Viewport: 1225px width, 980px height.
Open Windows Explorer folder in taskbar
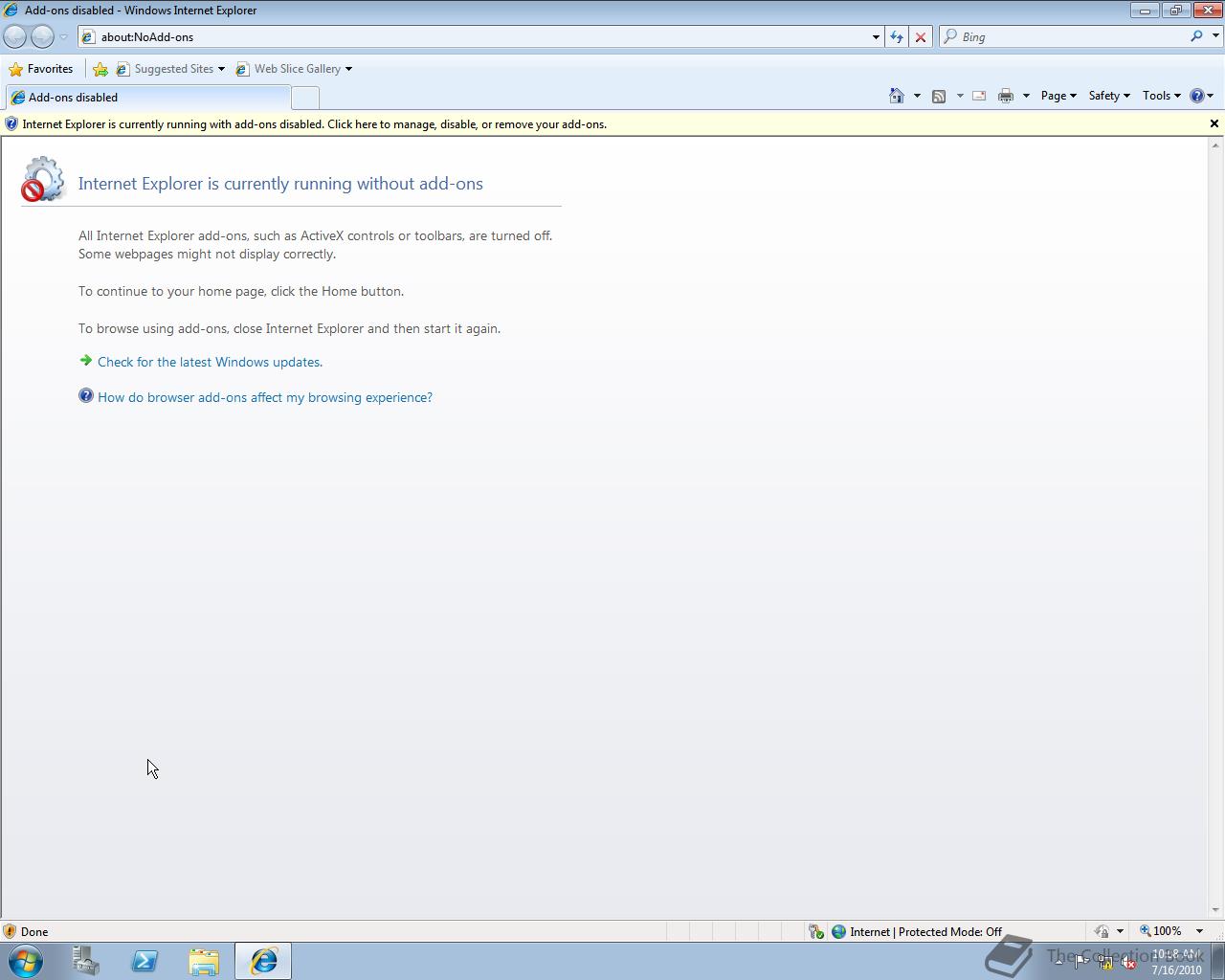coord(204,961)
